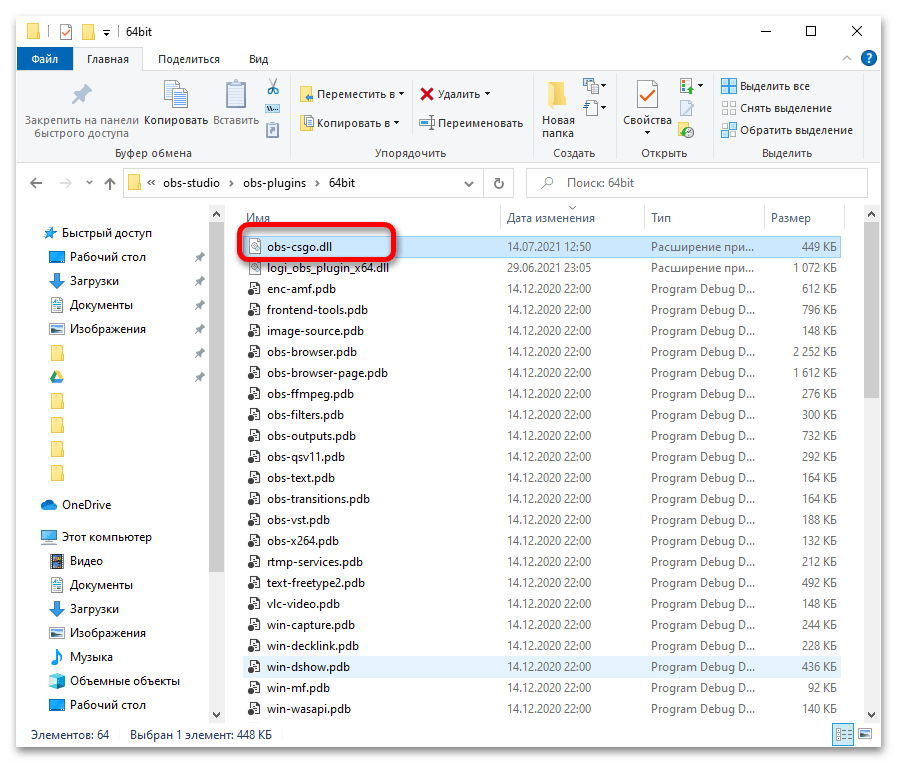Refresh the 64bit folder view
Viewport: 897px width, 763px height.
(499, 183)
